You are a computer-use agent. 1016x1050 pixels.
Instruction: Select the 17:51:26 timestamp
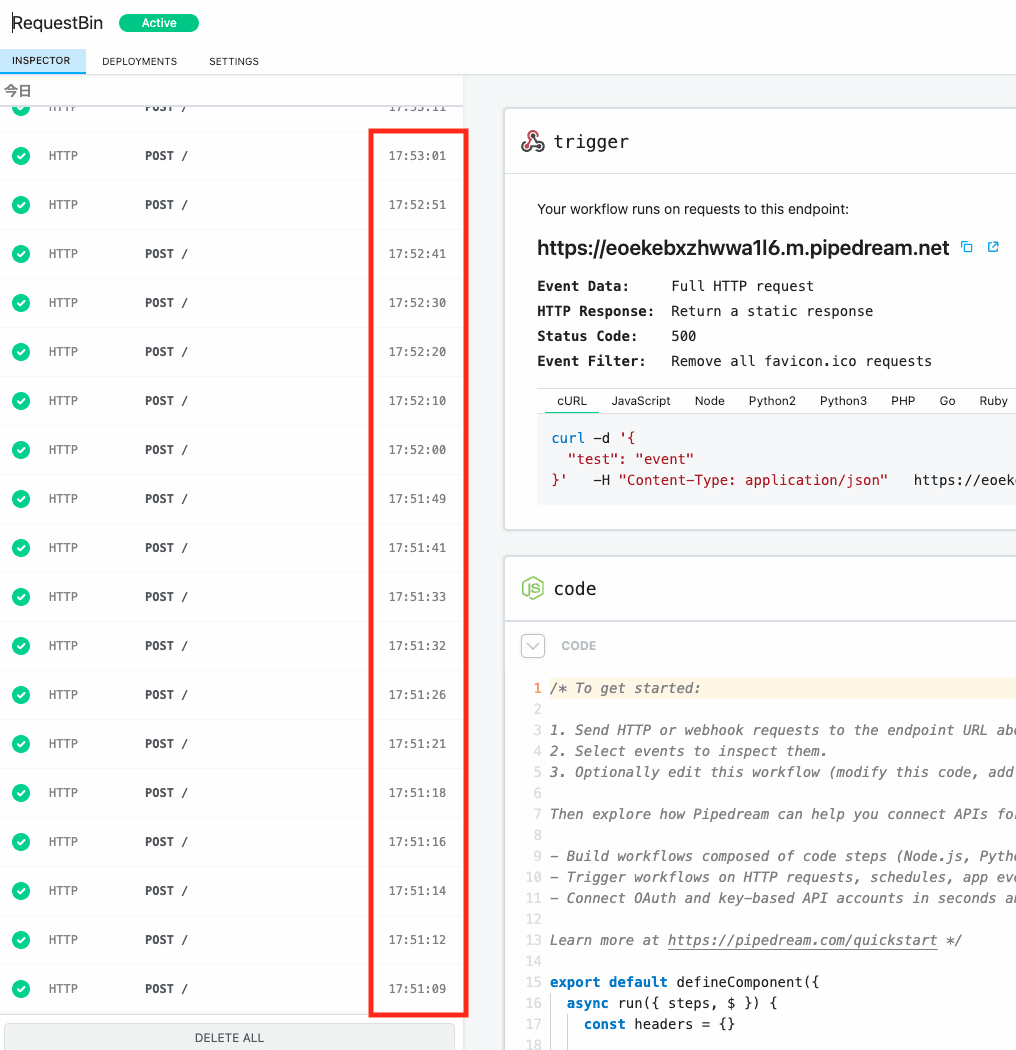(417, 694)
